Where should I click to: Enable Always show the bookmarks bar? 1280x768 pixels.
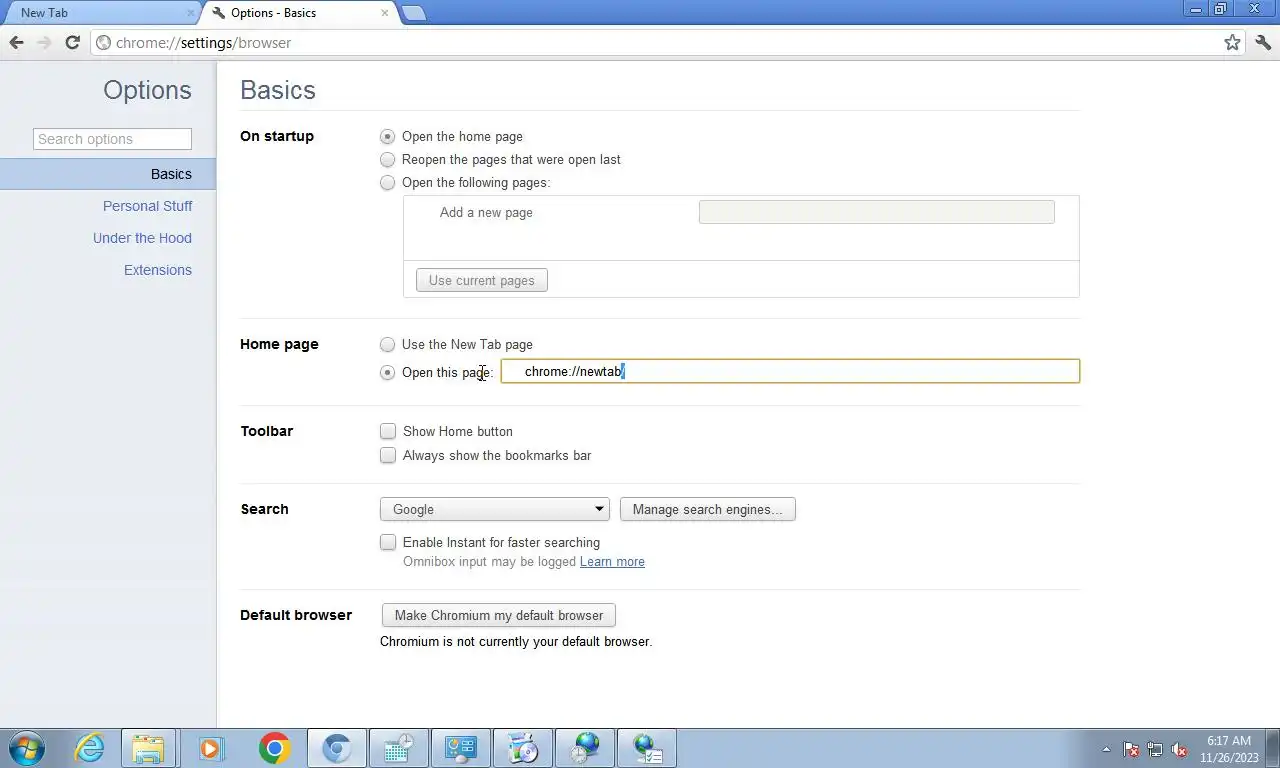pyautogui.click(x=388, y=456)
